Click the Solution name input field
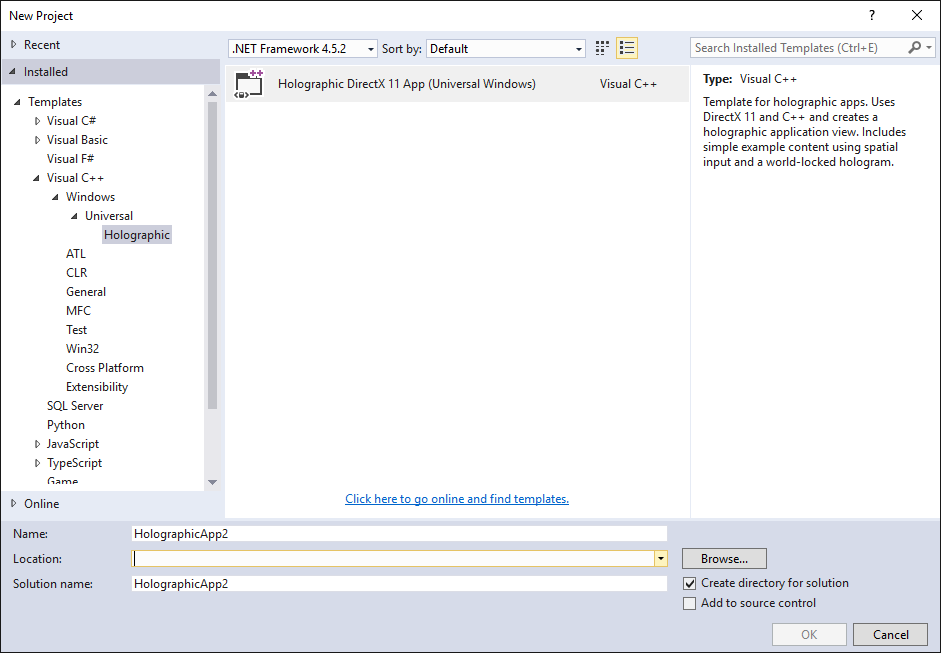 click(x=399, y=583)
